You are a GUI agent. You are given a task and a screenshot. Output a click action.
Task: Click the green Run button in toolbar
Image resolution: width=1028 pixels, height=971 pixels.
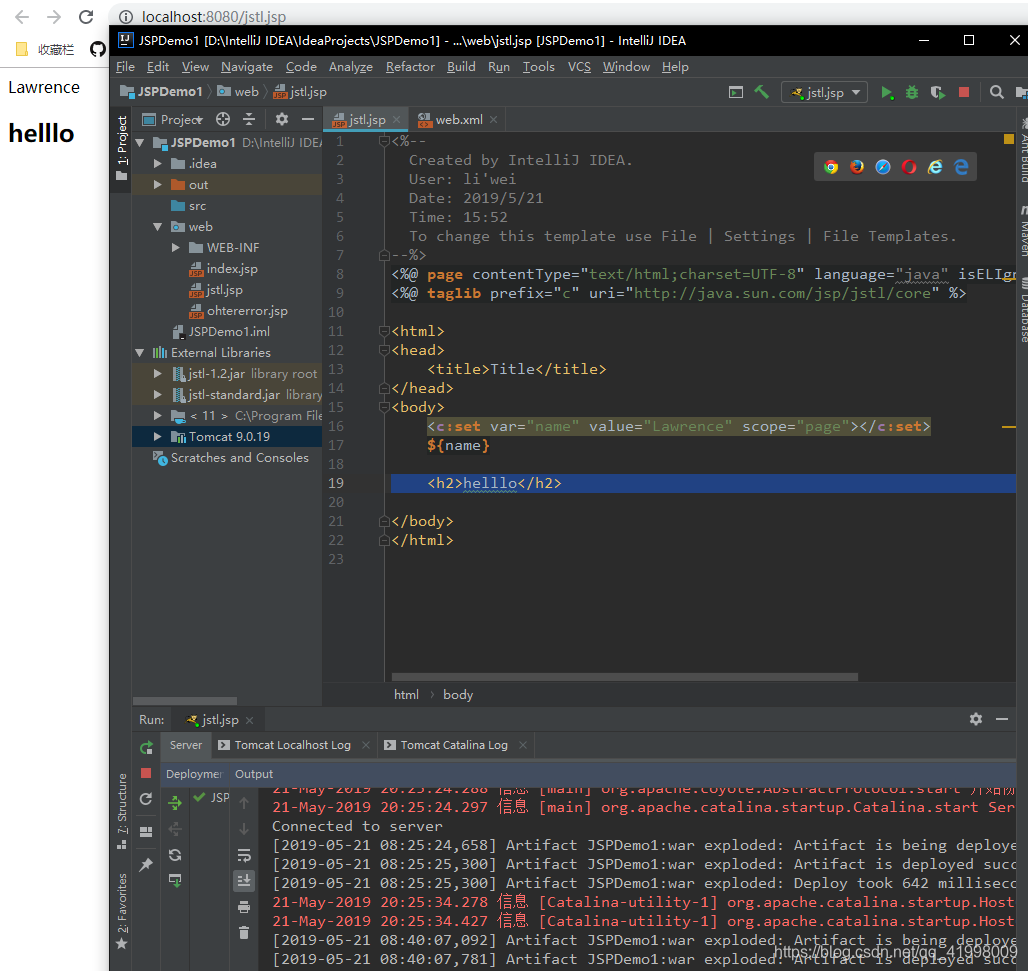point(886,92)
